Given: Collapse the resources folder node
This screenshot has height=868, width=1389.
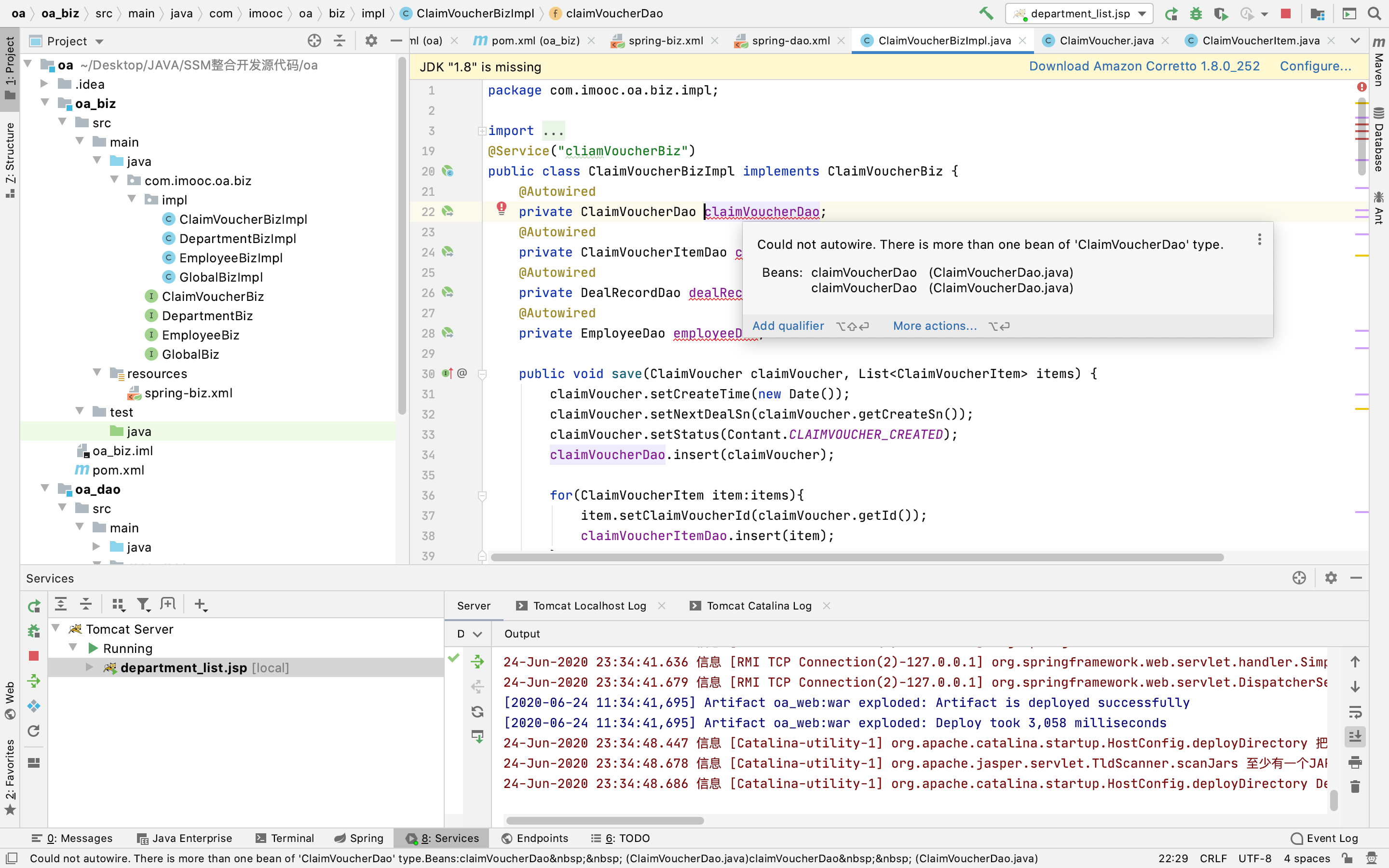Looking at the screenshot, I should tap(96, 373).
